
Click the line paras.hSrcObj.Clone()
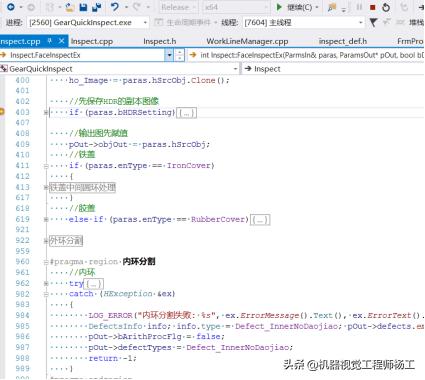click(149, 80)
